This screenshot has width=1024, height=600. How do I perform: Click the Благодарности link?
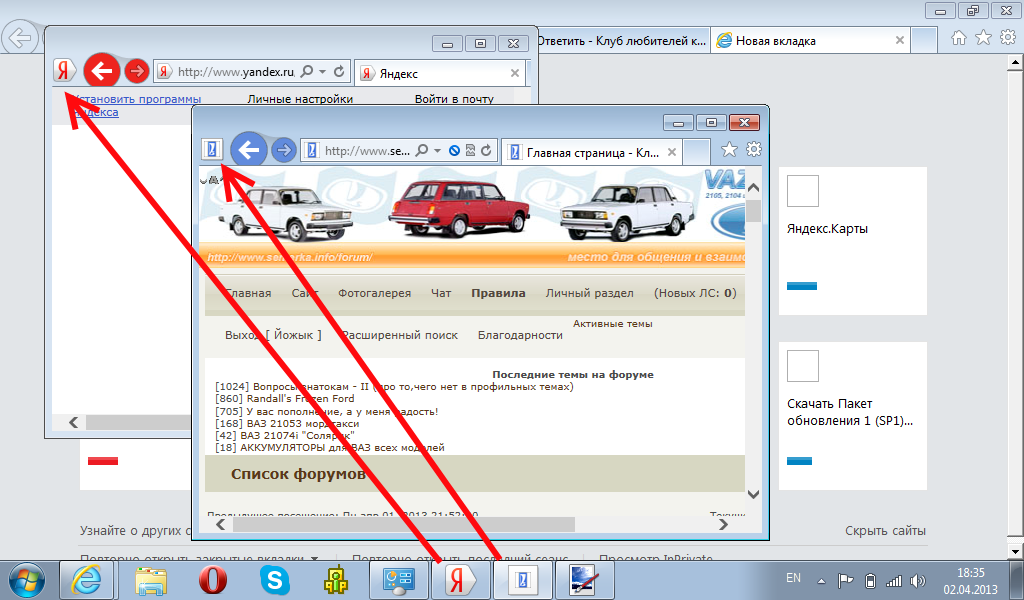coord(520,335)
